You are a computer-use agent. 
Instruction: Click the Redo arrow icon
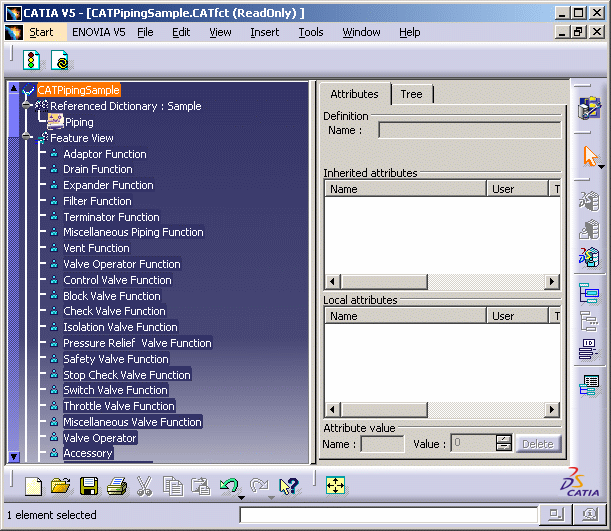259,485
